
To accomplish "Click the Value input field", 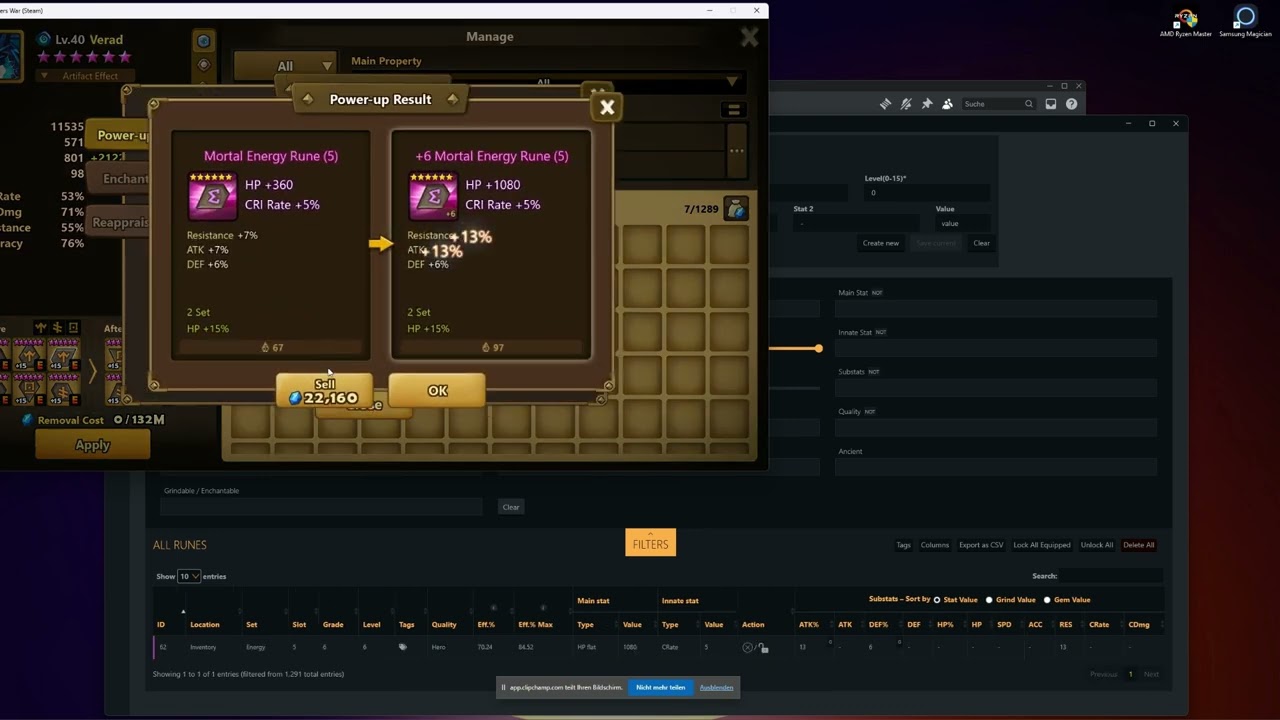I will 963,223.
